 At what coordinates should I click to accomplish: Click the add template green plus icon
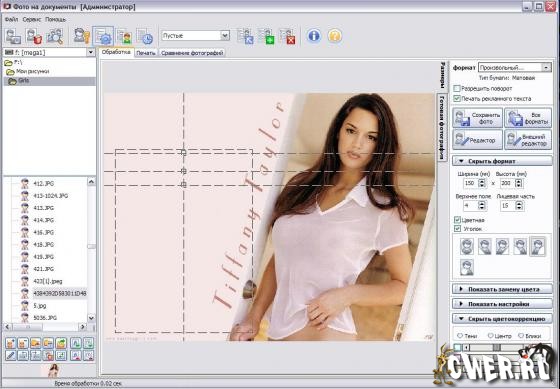[x=266, y=36]
